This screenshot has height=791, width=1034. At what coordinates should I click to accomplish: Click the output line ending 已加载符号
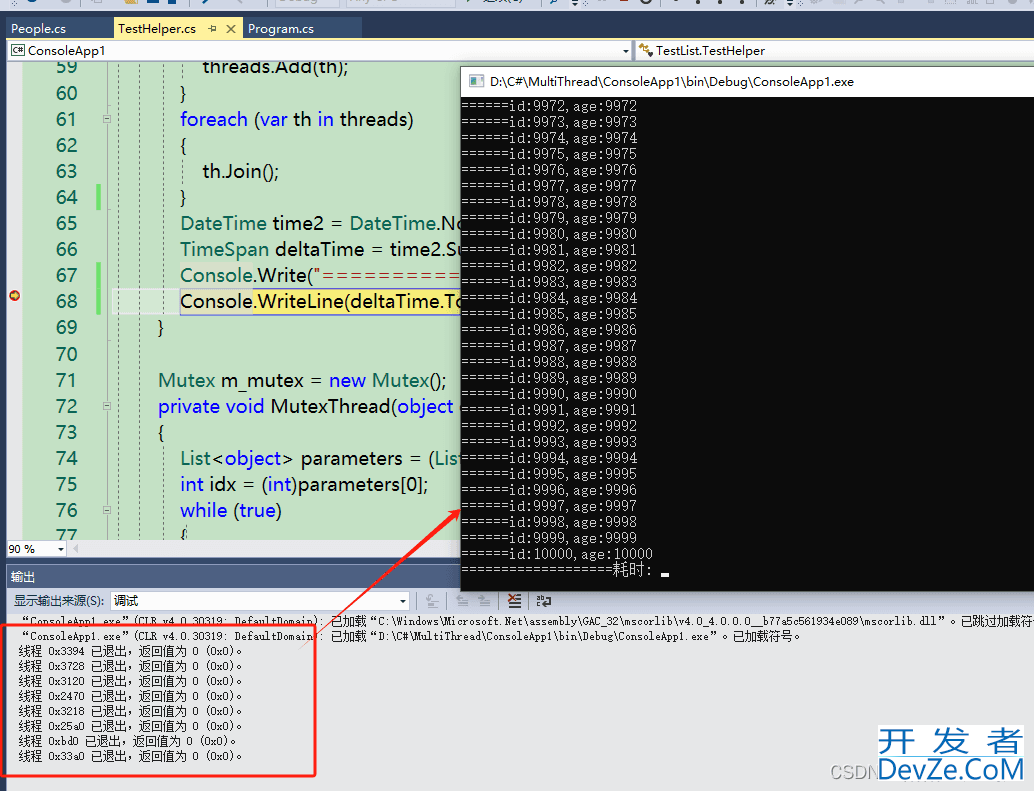point(411,636)
